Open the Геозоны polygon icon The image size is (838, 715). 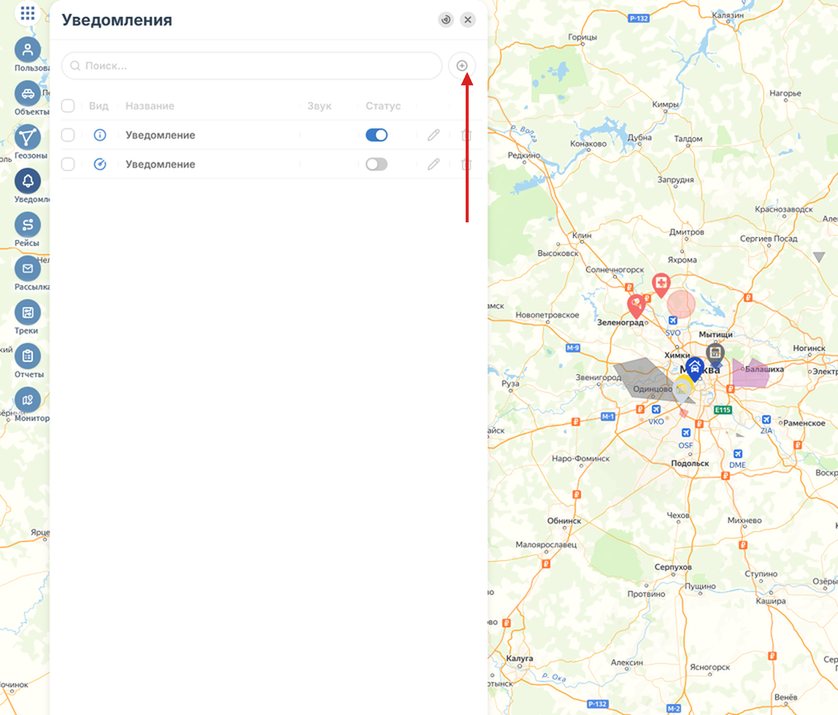pyautogui.click(x=28, y=138)
